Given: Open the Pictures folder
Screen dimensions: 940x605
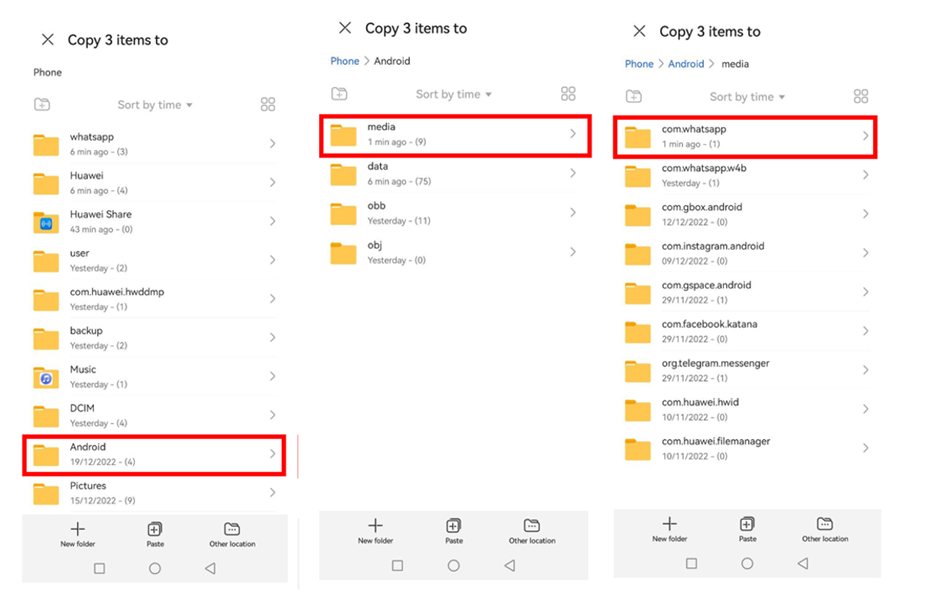Looking at the screenshot, I should [x=155, y=492].
